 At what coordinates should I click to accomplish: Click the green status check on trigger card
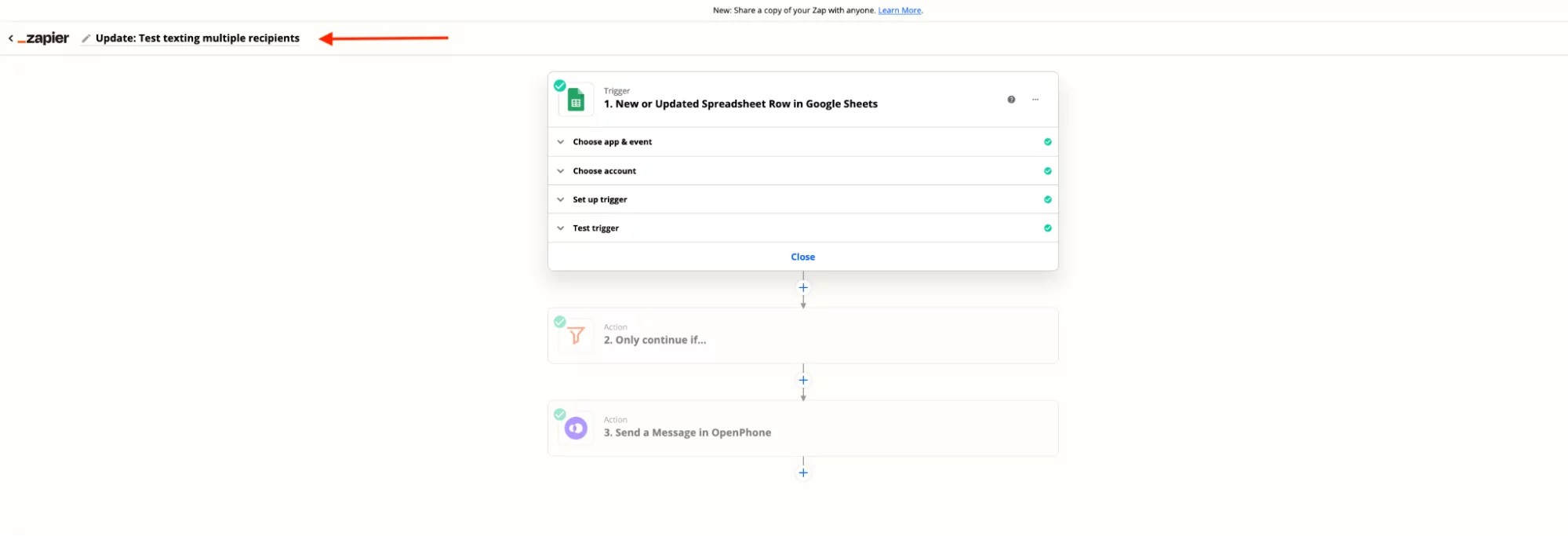click(x=559, y=86)
